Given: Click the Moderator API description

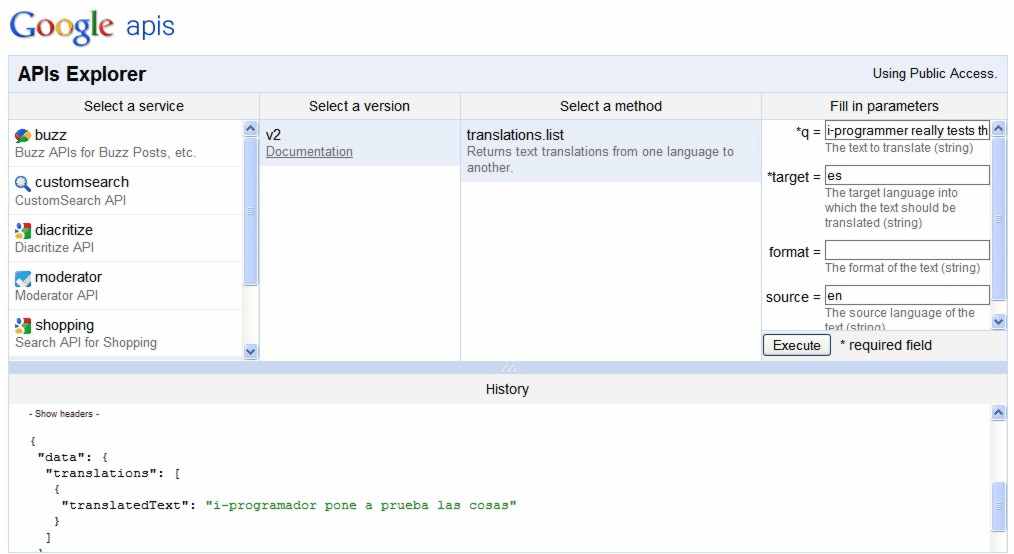Looking at the screenshot, I should [x=57, y=295].
